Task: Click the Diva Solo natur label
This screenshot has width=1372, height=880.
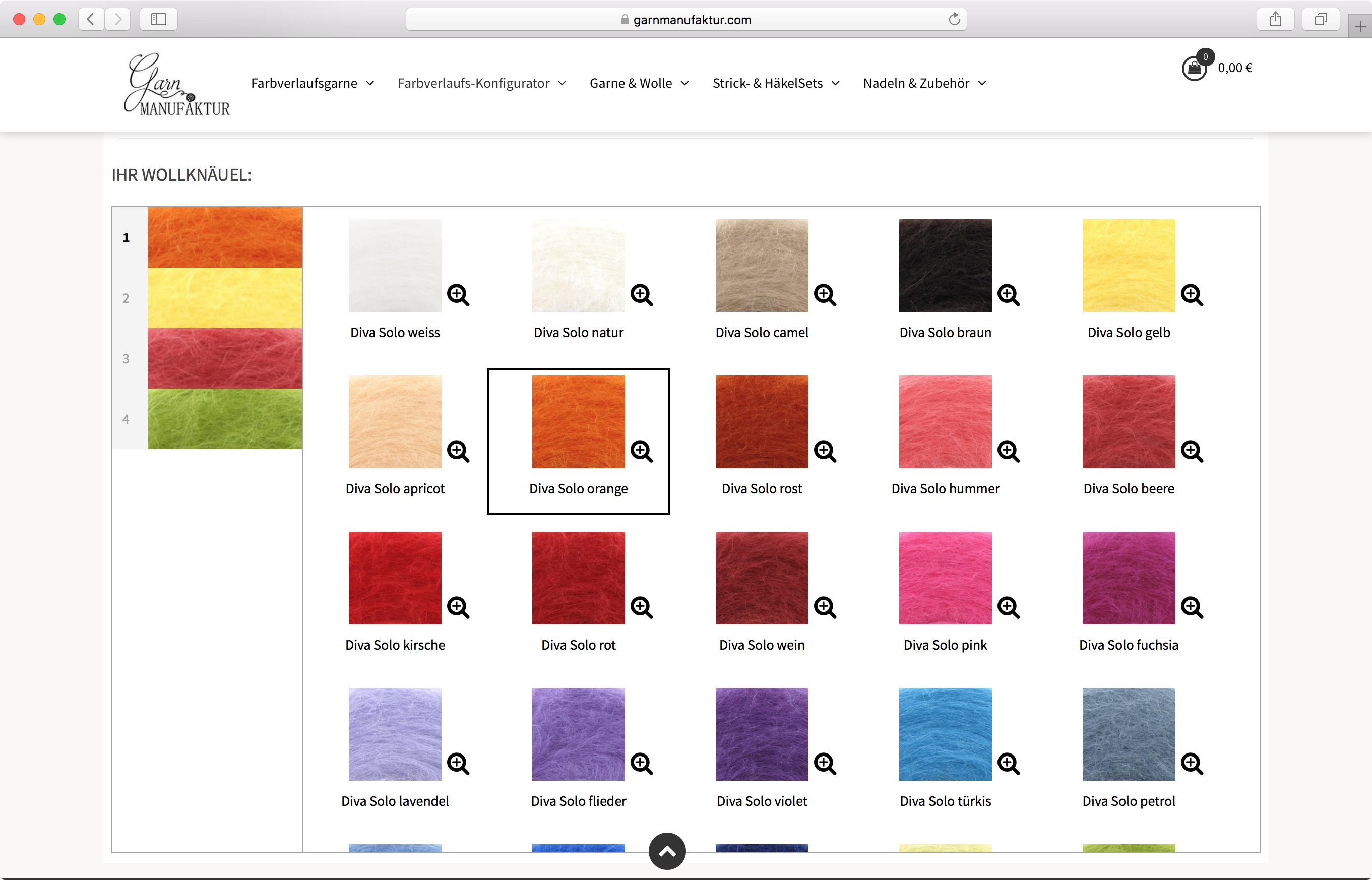Action: [x=578, y=333]
